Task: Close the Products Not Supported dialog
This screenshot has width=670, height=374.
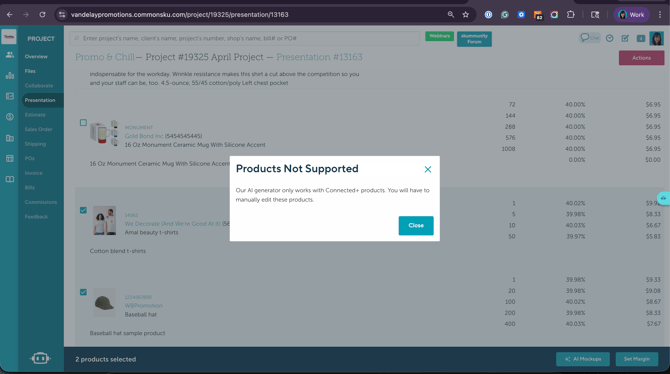Action: click(x=416, y=226)
